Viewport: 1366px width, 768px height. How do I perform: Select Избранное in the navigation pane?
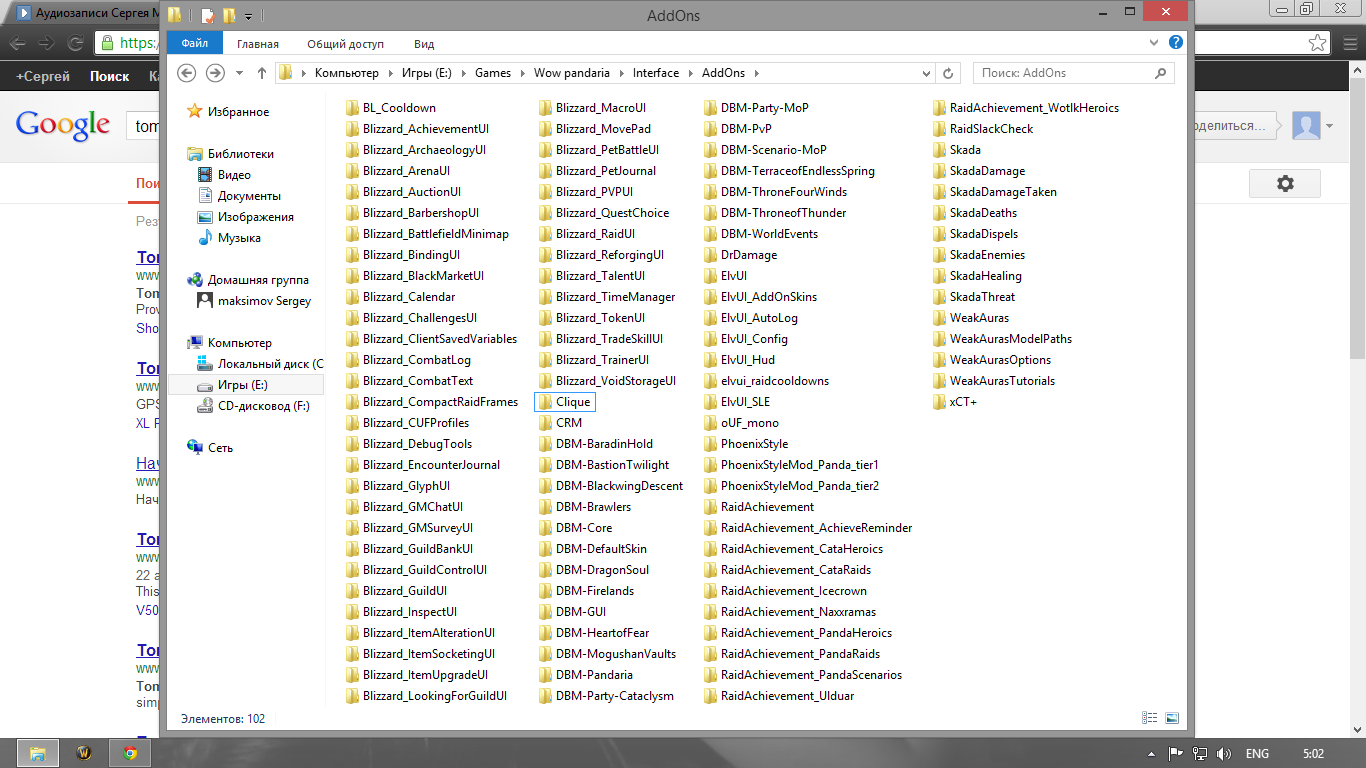[x=238, y=112]
